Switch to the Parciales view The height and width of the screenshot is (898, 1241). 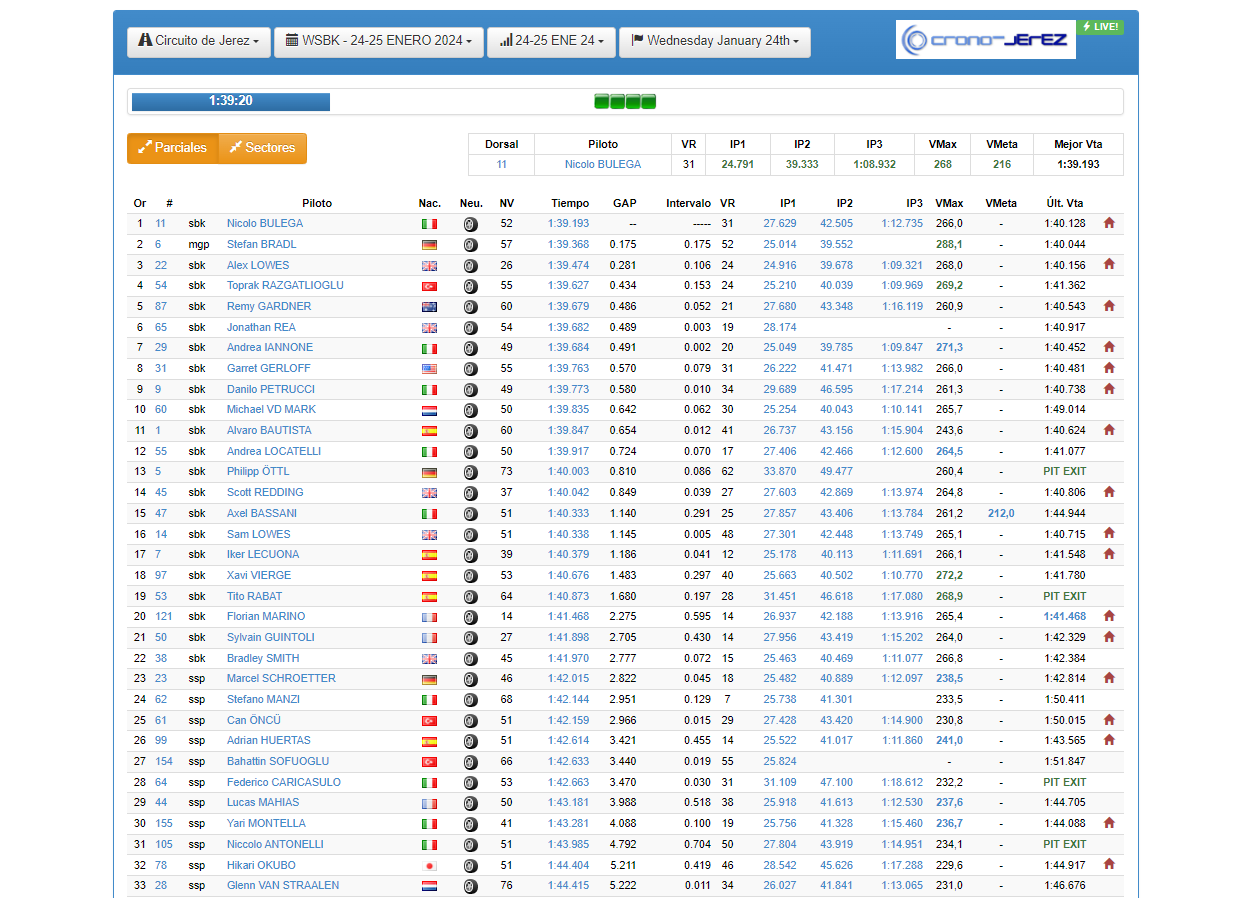click(x=172, y=148)
